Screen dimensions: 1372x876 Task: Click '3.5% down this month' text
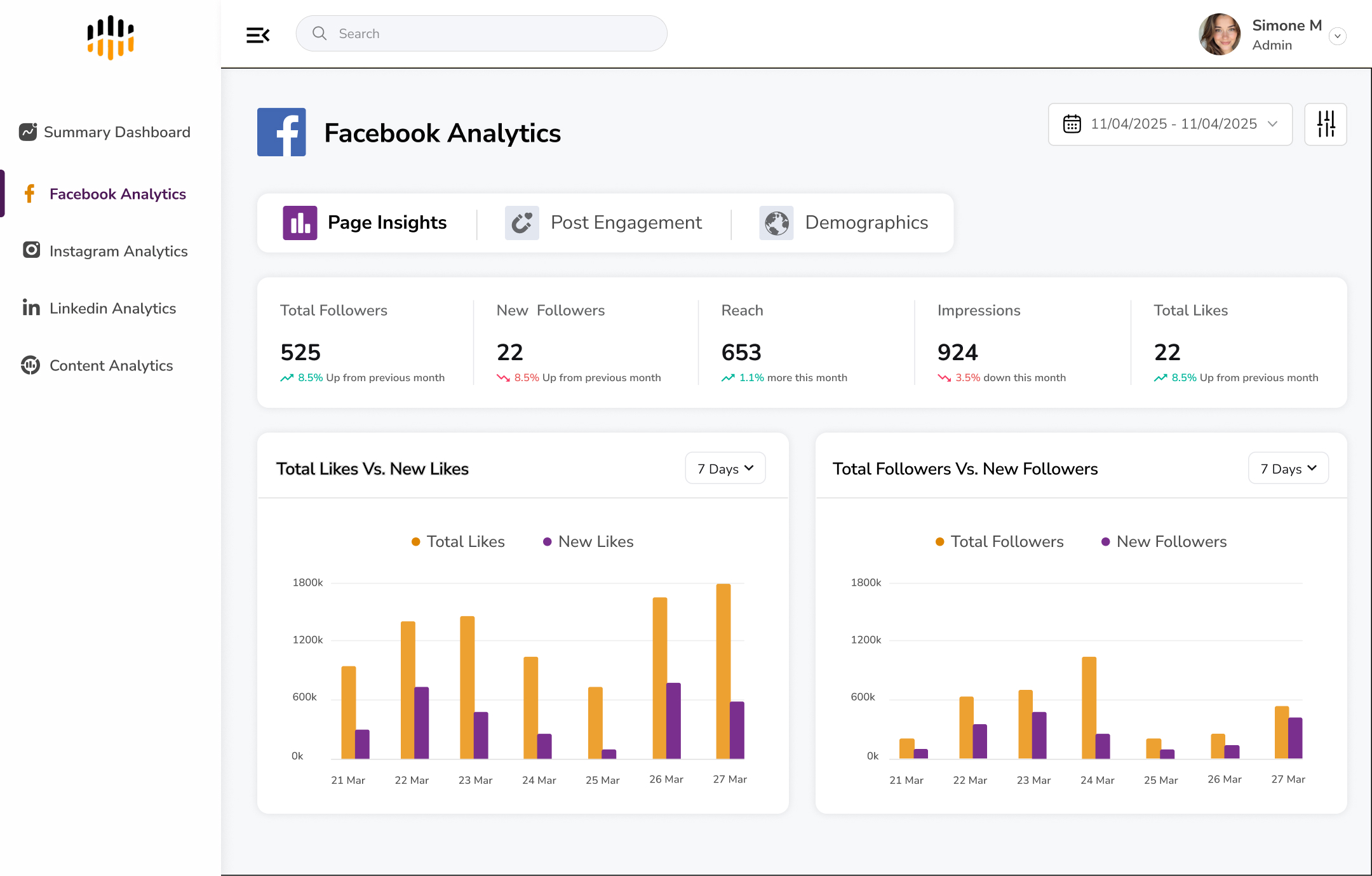pos(1011,377)
